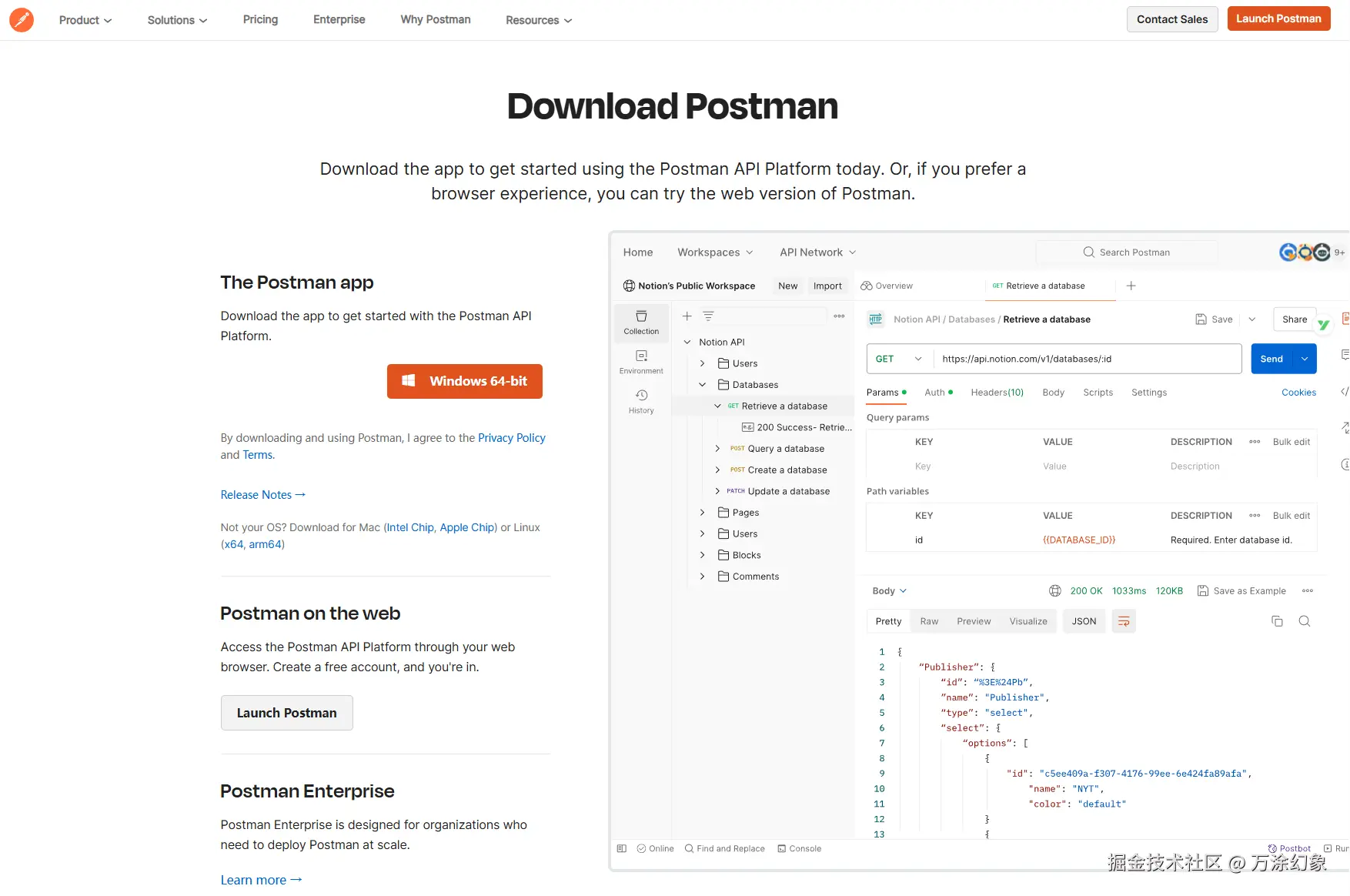Open the Solutions dropdown menu

[177, 20]
